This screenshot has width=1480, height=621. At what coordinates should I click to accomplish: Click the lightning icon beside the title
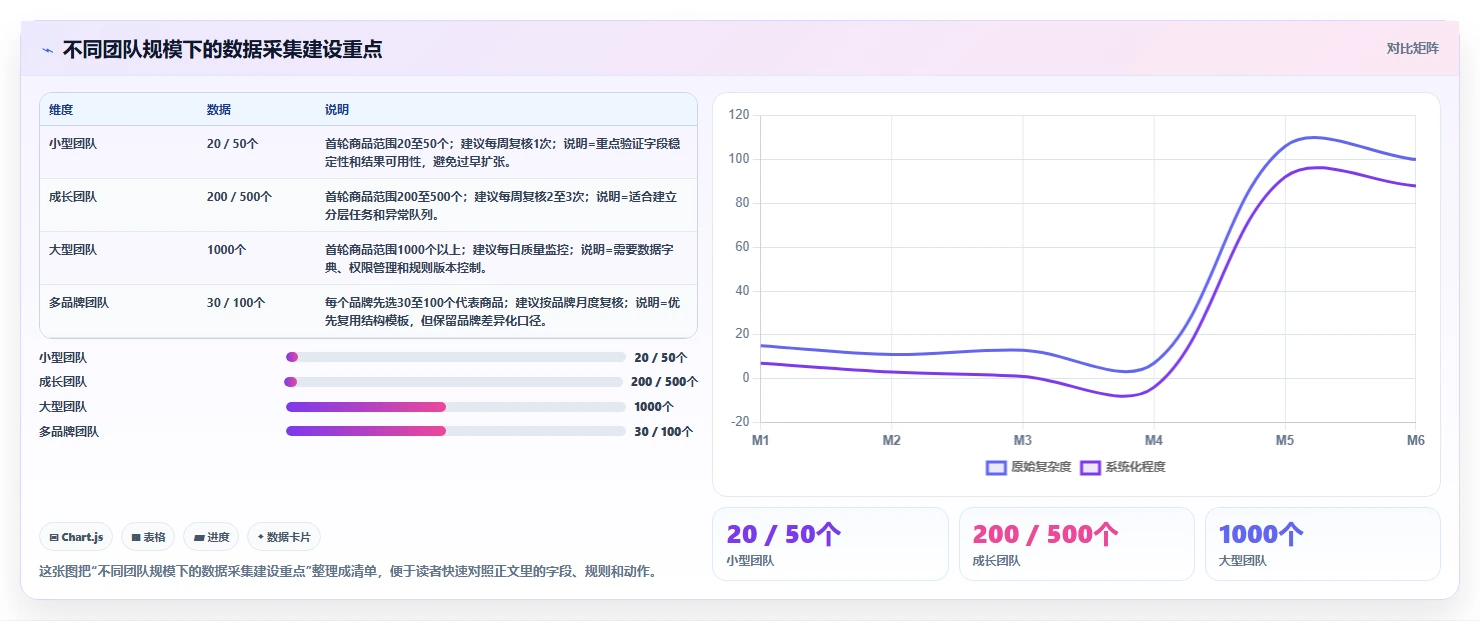(x=47, y=50)
